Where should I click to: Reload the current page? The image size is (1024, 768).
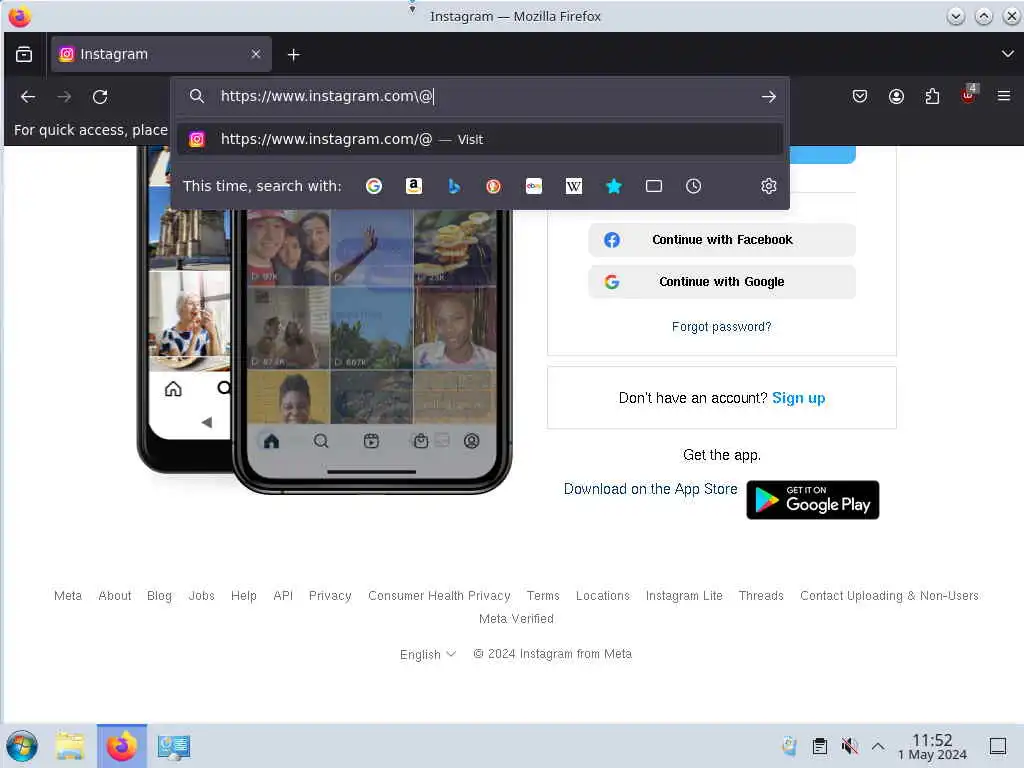100,97
